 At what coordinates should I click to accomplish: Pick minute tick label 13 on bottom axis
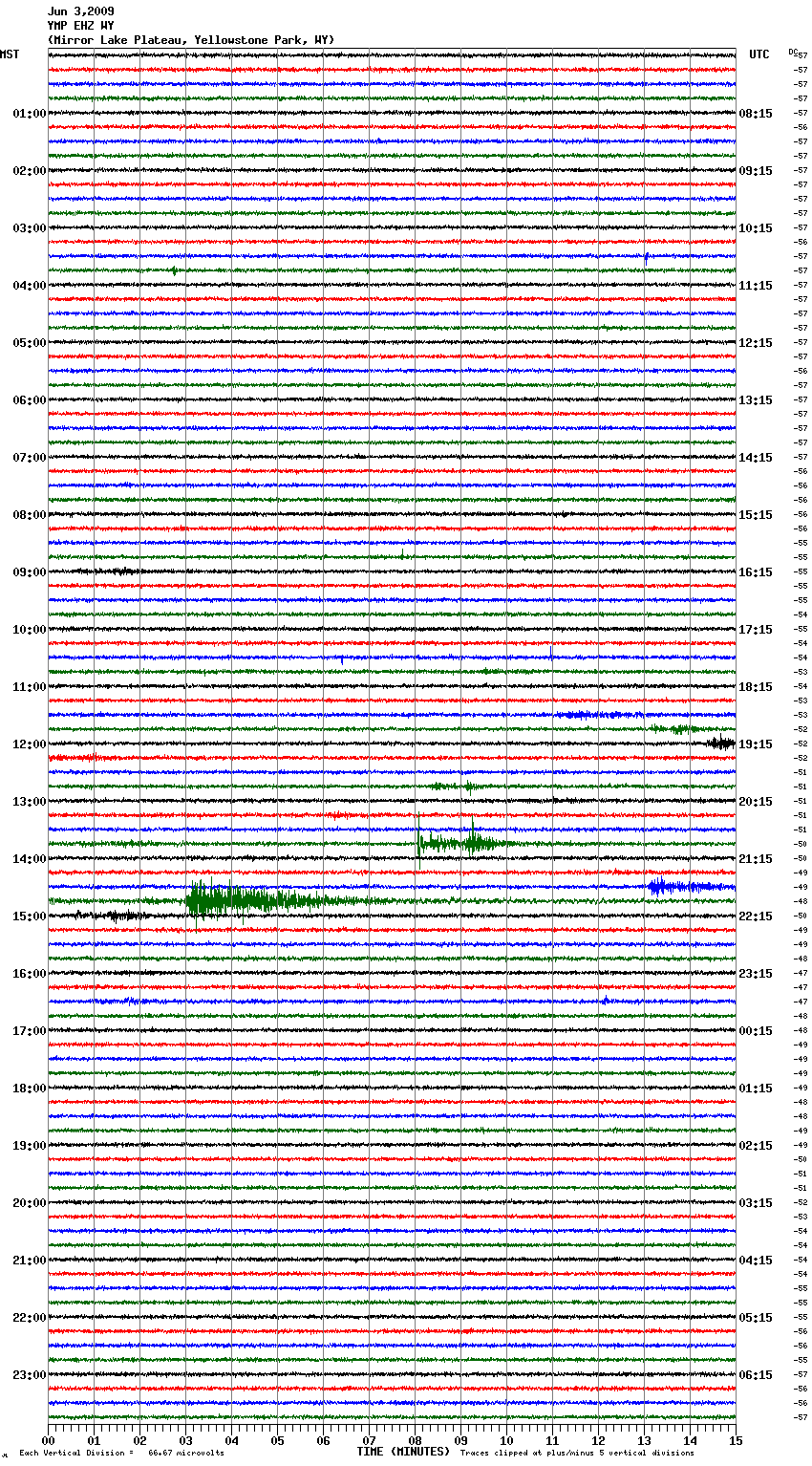[645, 1441]
